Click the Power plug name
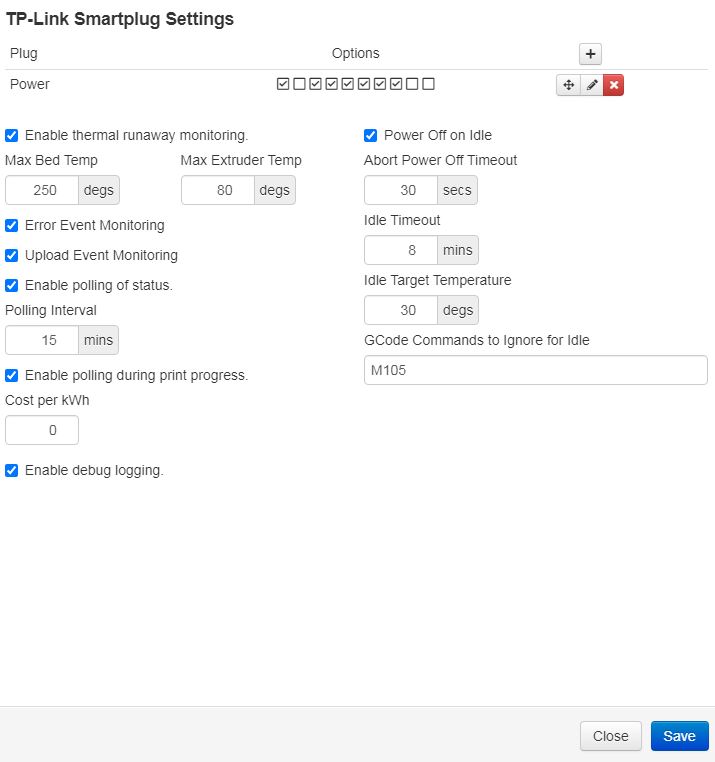Viewport: 715px width, 762px height. click(x=30, y=85)
